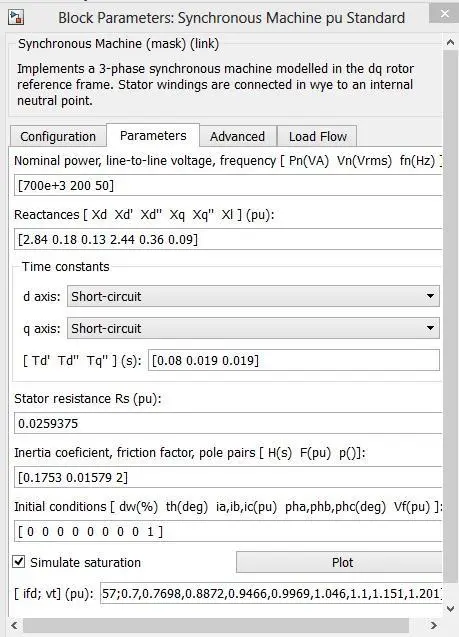459x637 pixels.
Task: Click the horizontal scrollbar right arrow
Action: (x=433, y=625)
